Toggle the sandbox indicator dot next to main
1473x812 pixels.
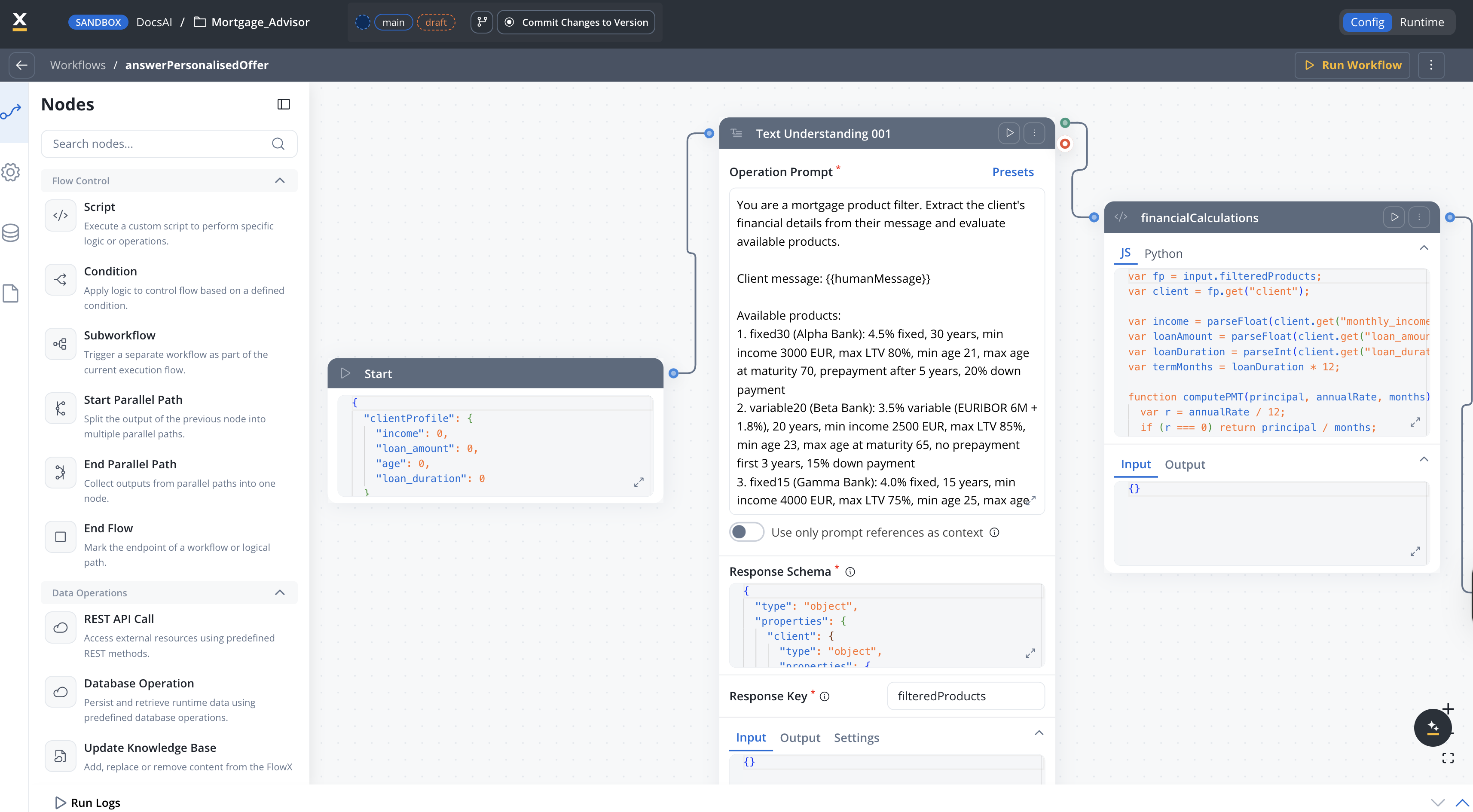(362, 22)
